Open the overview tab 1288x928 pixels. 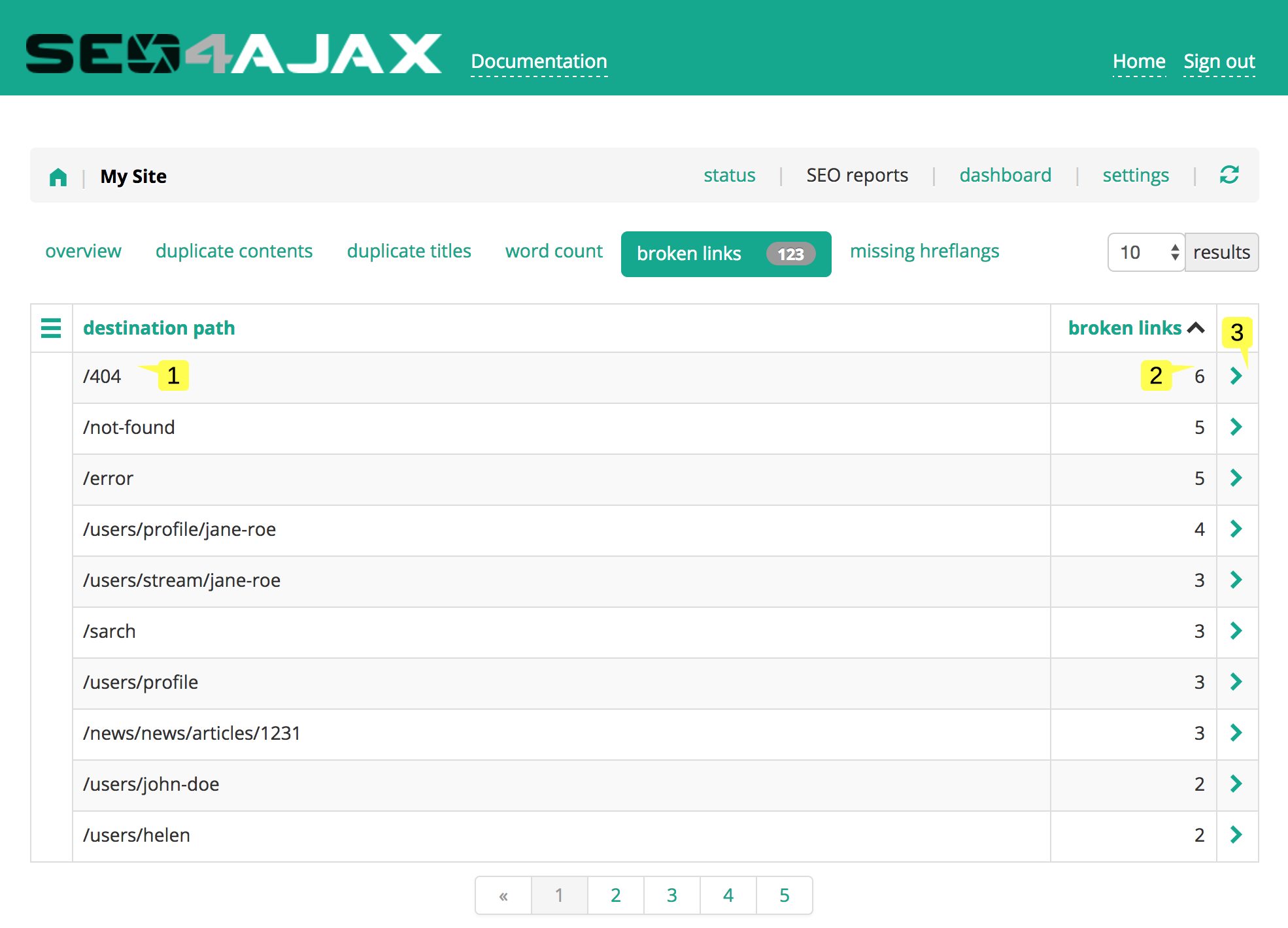click(83, 251)
